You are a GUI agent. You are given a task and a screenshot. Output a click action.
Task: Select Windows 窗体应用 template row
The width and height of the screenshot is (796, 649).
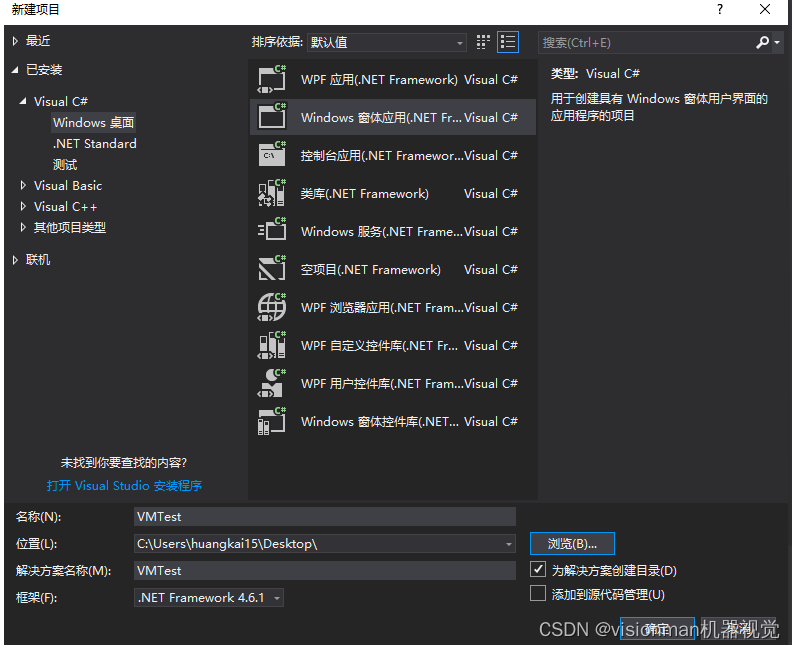coord(392,117)
